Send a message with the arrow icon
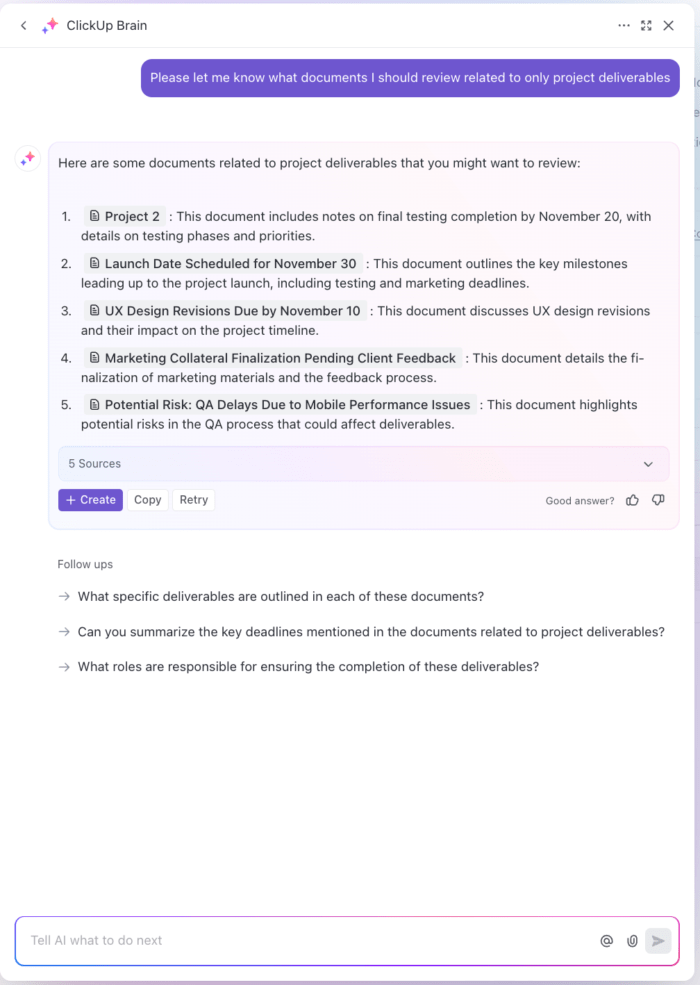 (x=658, y=940)
